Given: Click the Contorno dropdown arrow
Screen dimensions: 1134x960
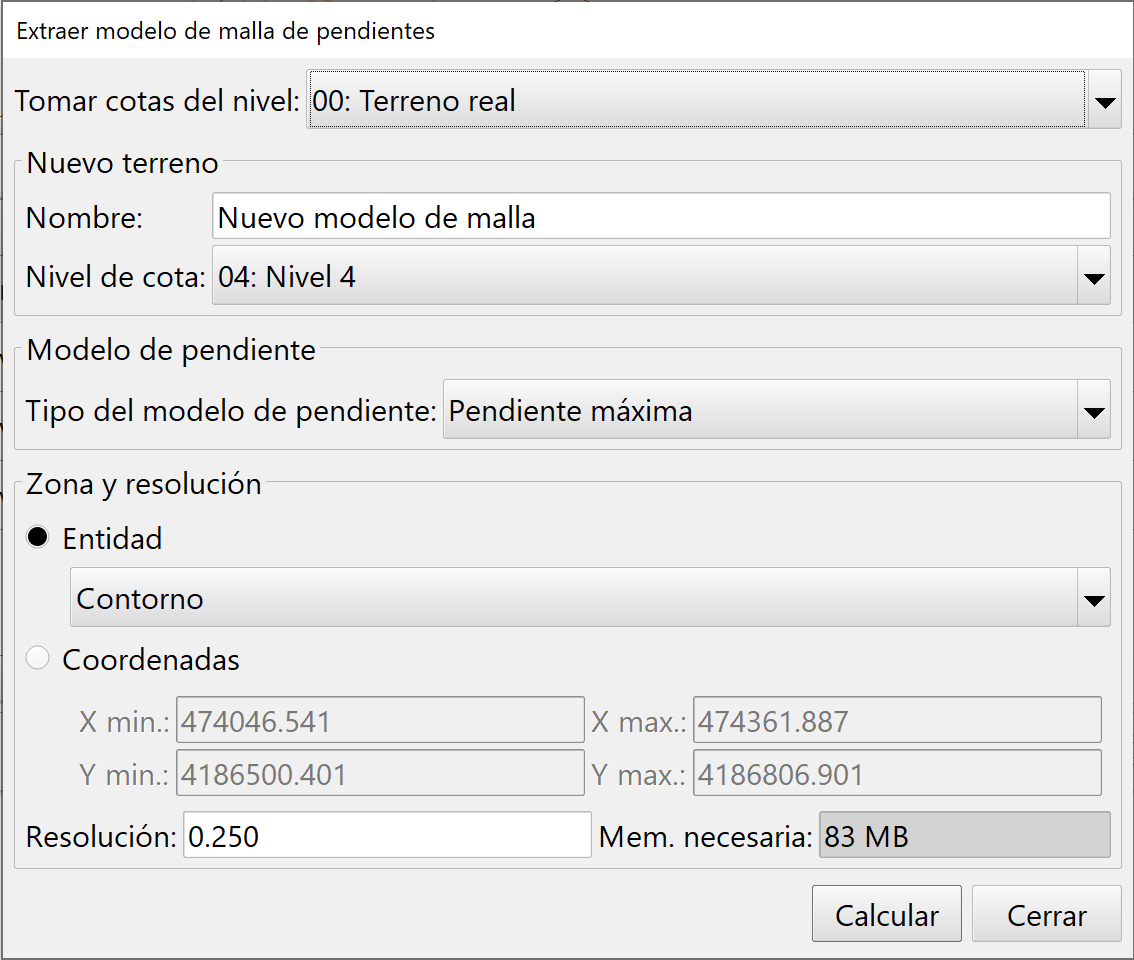Looking at the screenshot, I should (1094, 597).
